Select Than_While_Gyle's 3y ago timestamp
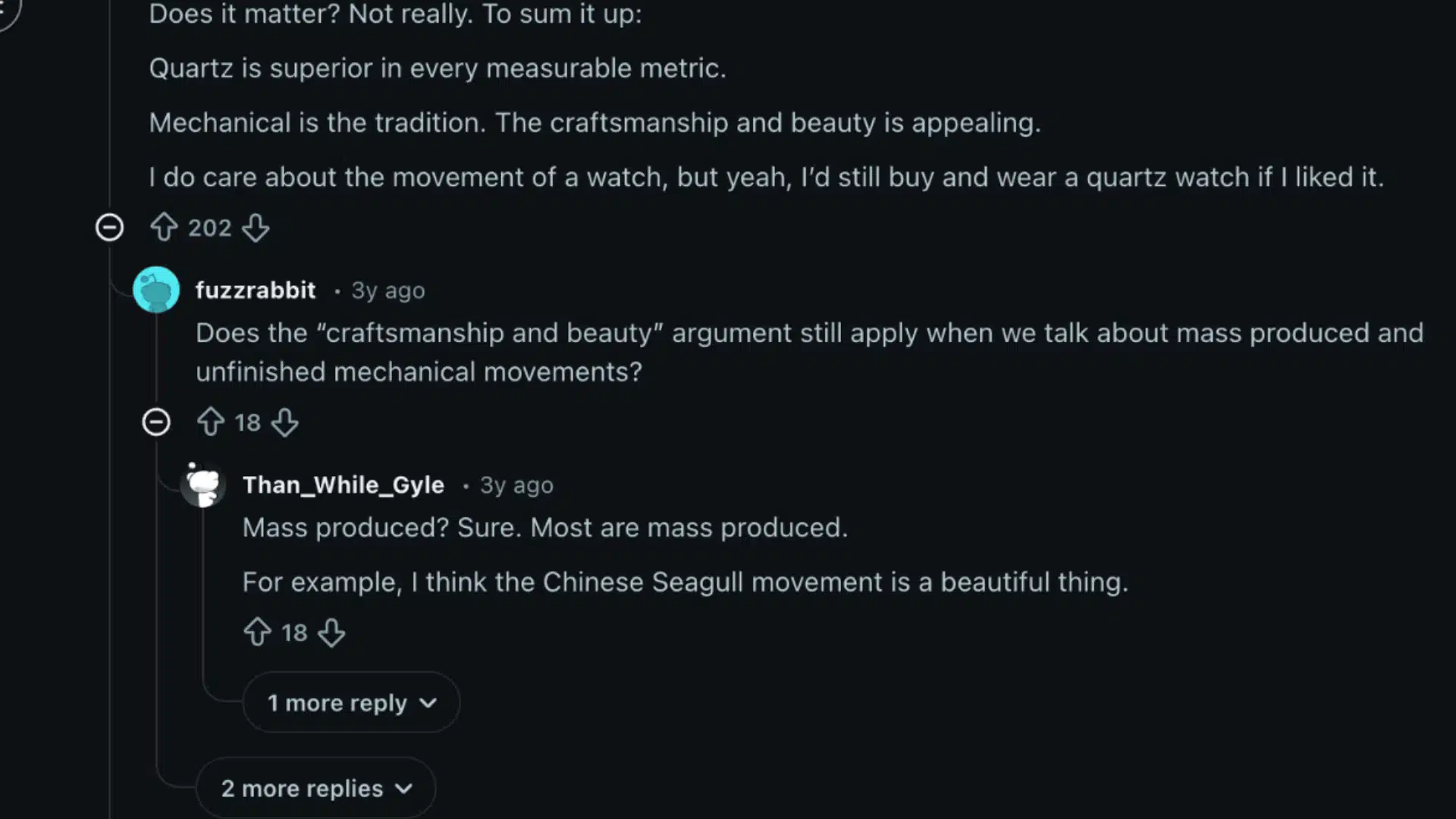 (516, 485)
